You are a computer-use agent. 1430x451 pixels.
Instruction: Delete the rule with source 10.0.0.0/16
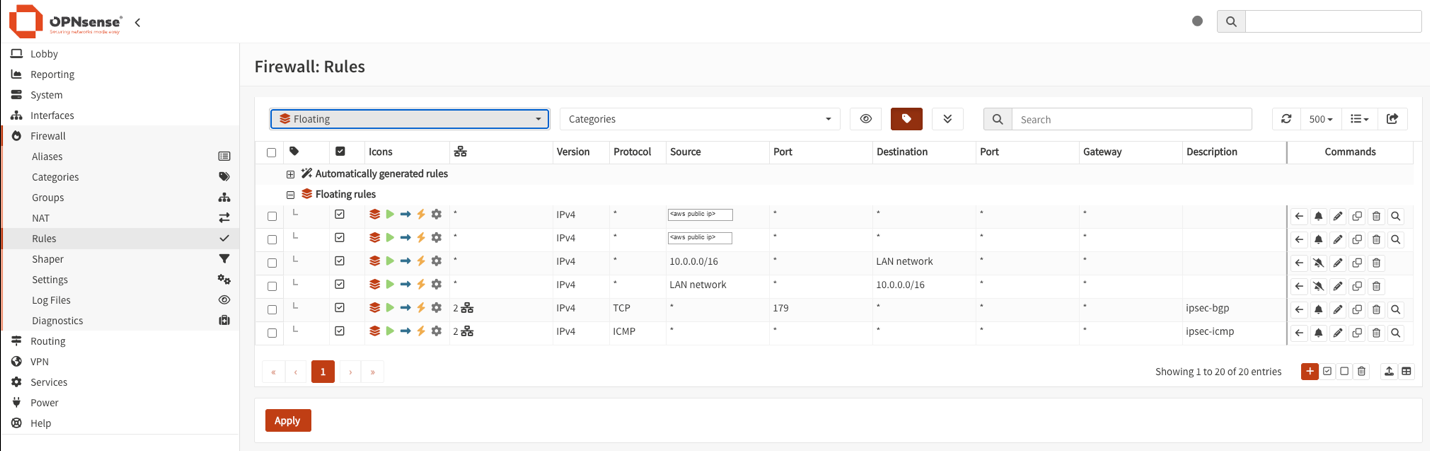pos(1376,263)
